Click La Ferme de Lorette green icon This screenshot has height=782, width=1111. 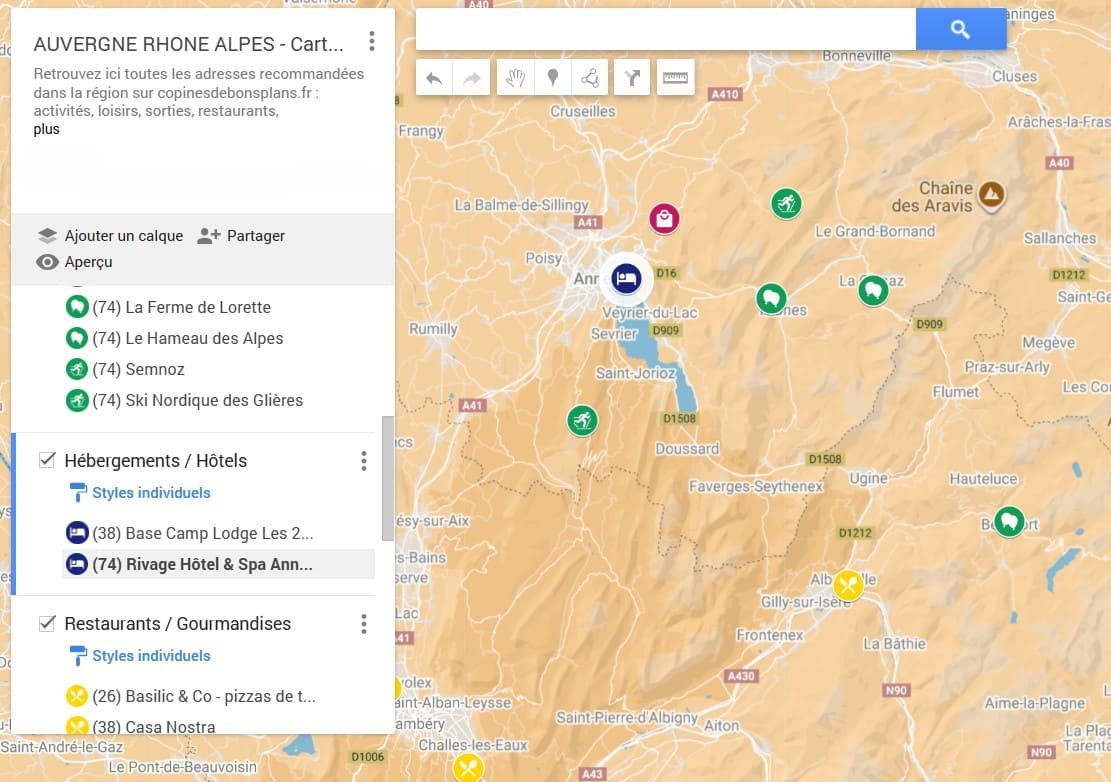(77, 307)
